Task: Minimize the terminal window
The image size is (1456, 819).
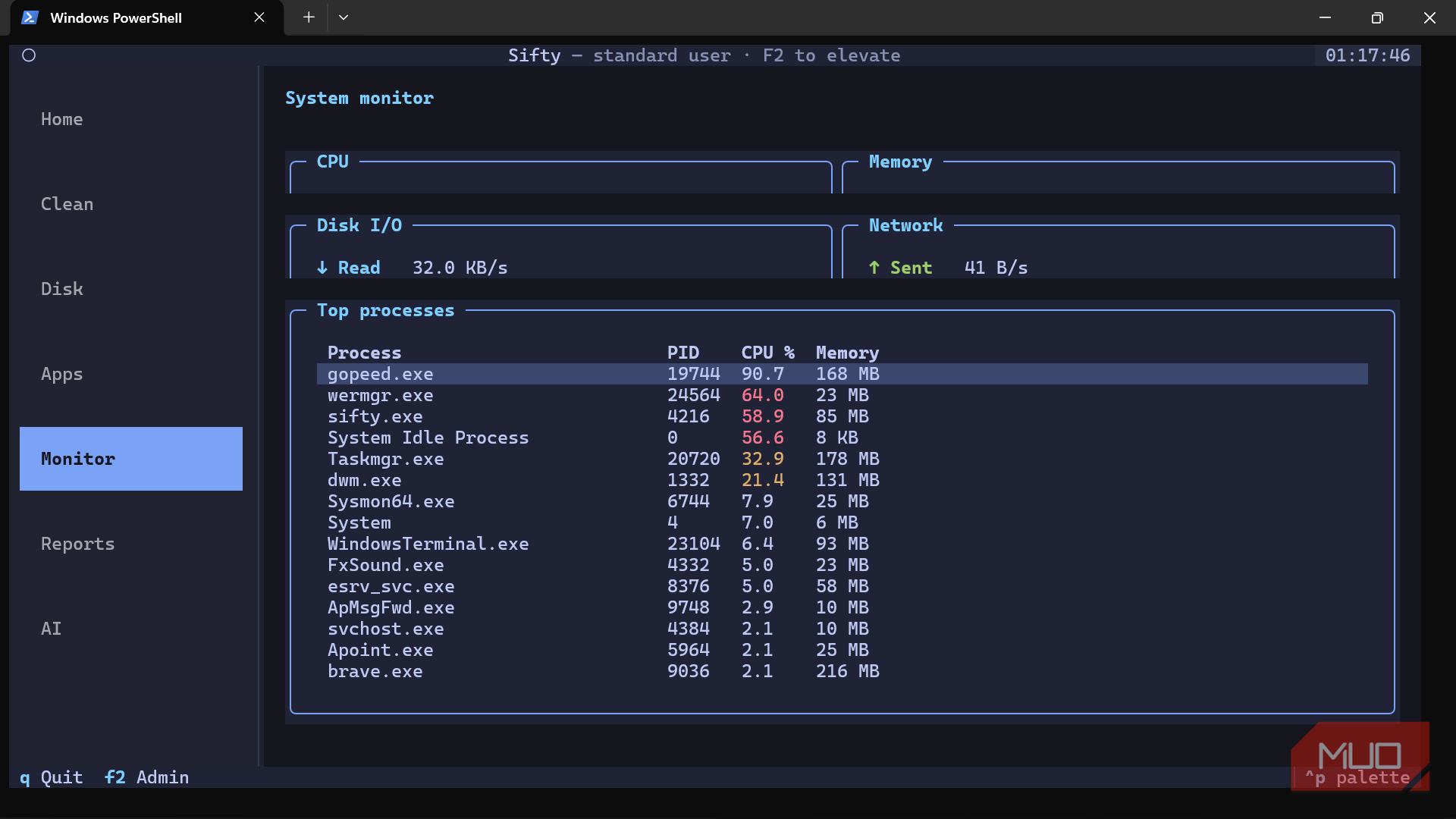Action: click(x=1325, y=17)
